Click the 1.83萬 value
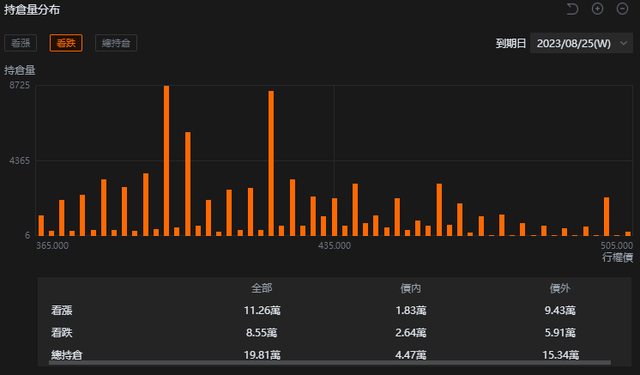The width and height of the screenshot is (640, 375). coord(411,311)
